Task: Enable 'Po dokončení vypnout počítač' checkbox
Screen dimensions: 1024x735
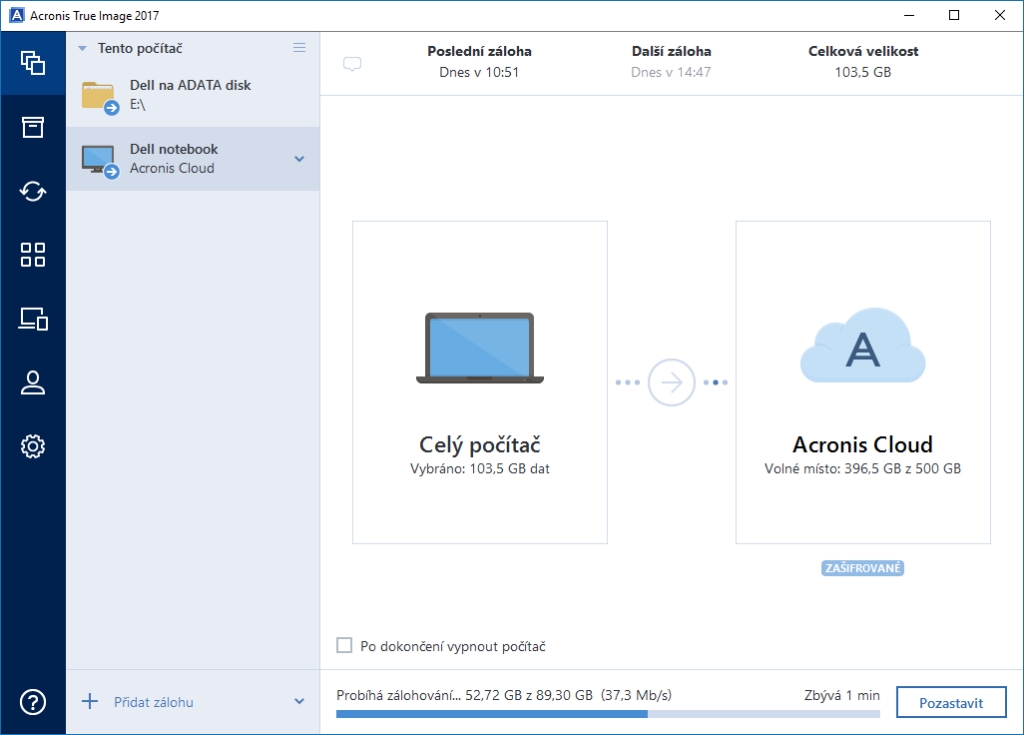Action: pos(345,646)
